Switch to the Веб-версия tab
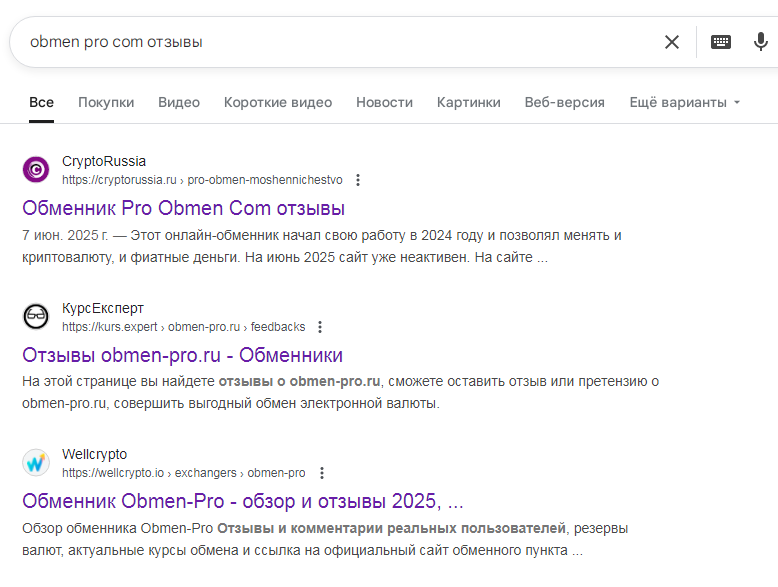Screen dimensions: 778x587 (565, 103)
